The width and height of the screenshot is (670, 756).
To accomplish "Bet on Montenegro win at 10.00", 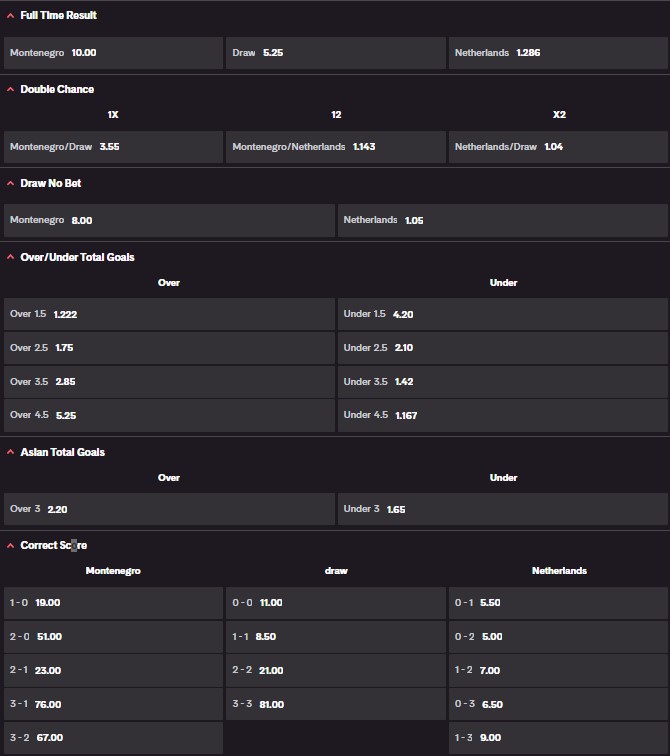I will pyautogui.click(x=113, y=53).
